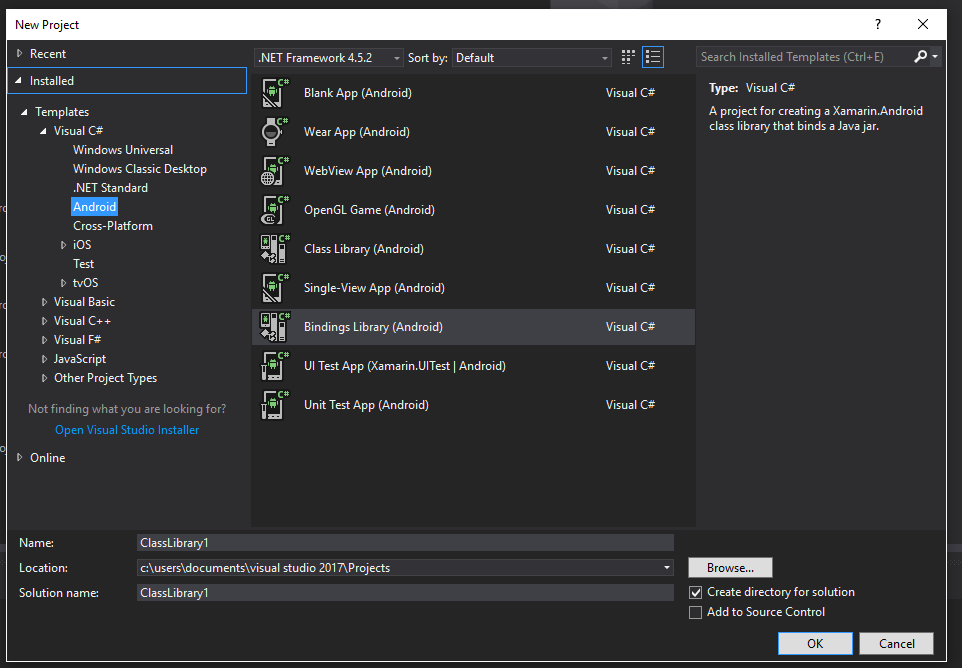Click the Wear App watch icon
This screenshot has width=962, height=668.
coord(274,132)
